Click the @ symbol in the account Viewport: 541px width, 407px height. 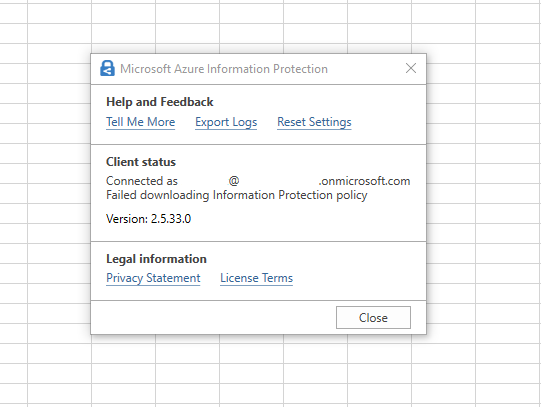click(234, 181)
